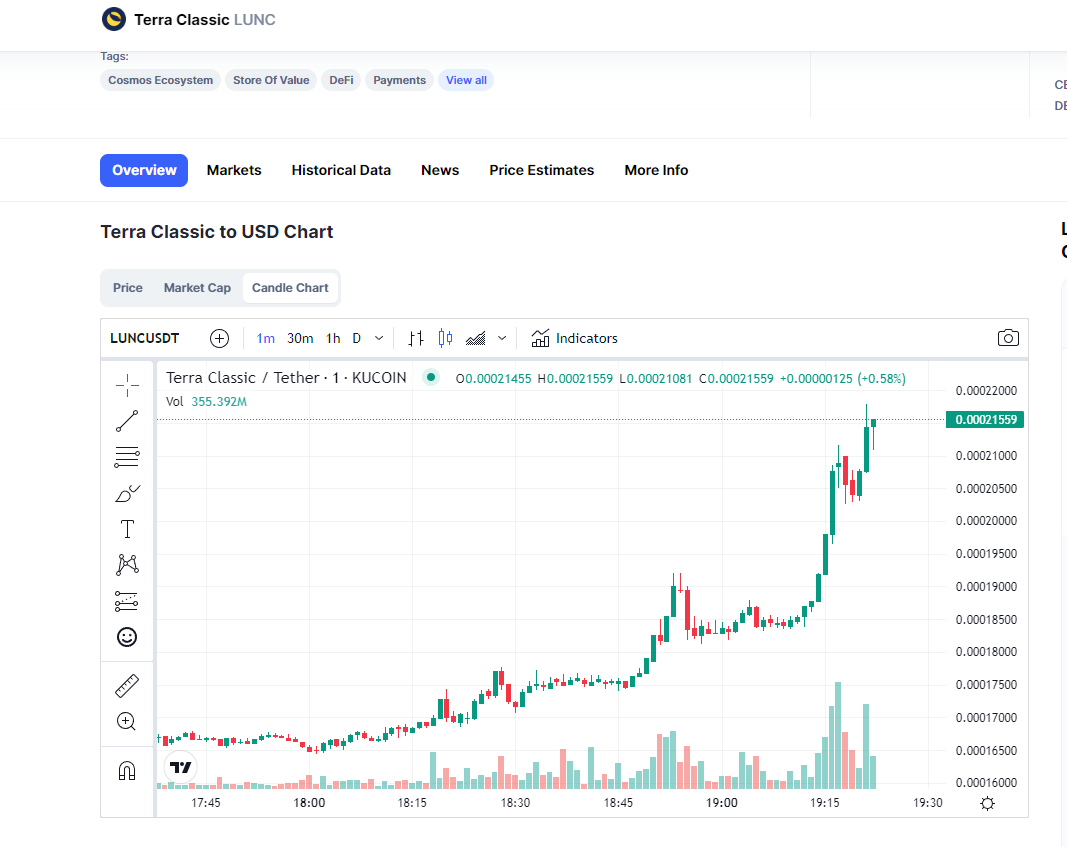Select the trend line drawing tool
Image resolution: width=1067 pixels, height=847 pixels.
[x=127, y=421]
